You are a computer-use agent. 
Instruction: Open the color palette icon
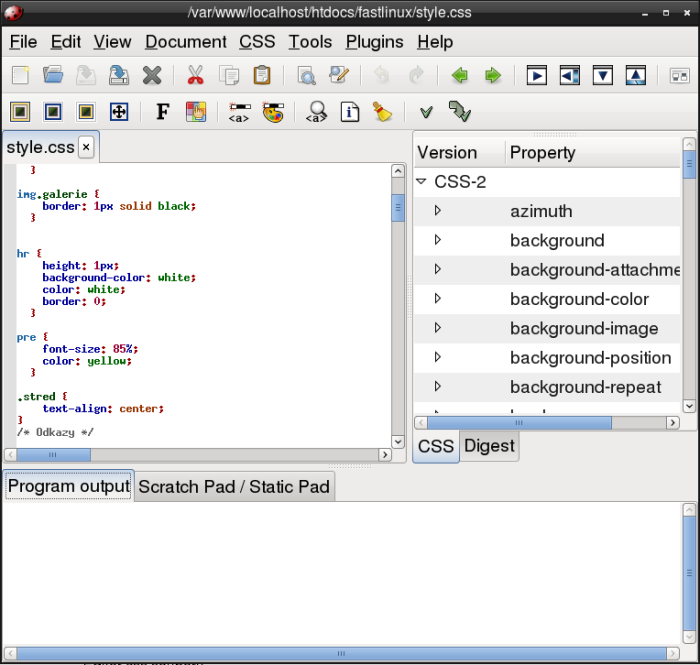[x=273, y=112]
